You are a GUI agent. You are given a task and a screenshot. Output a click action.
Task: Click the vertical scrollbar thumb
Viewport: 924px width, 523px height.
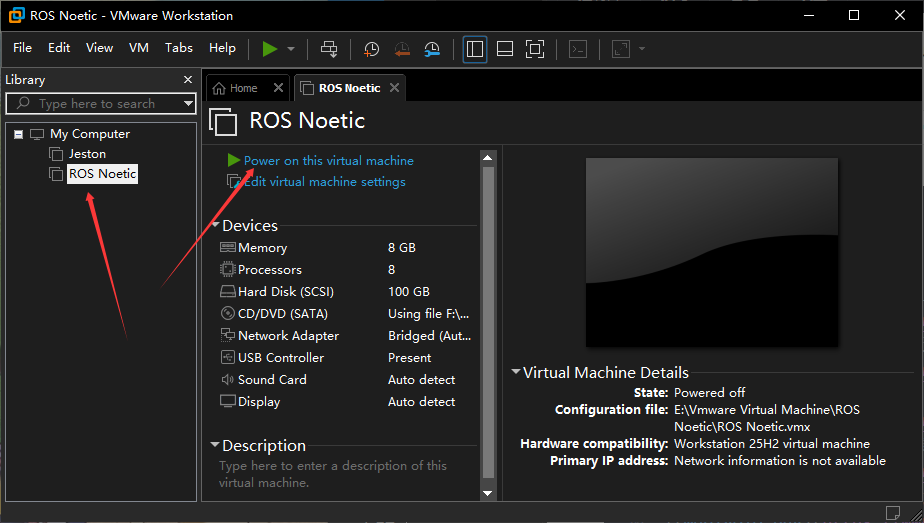[488, 322]
